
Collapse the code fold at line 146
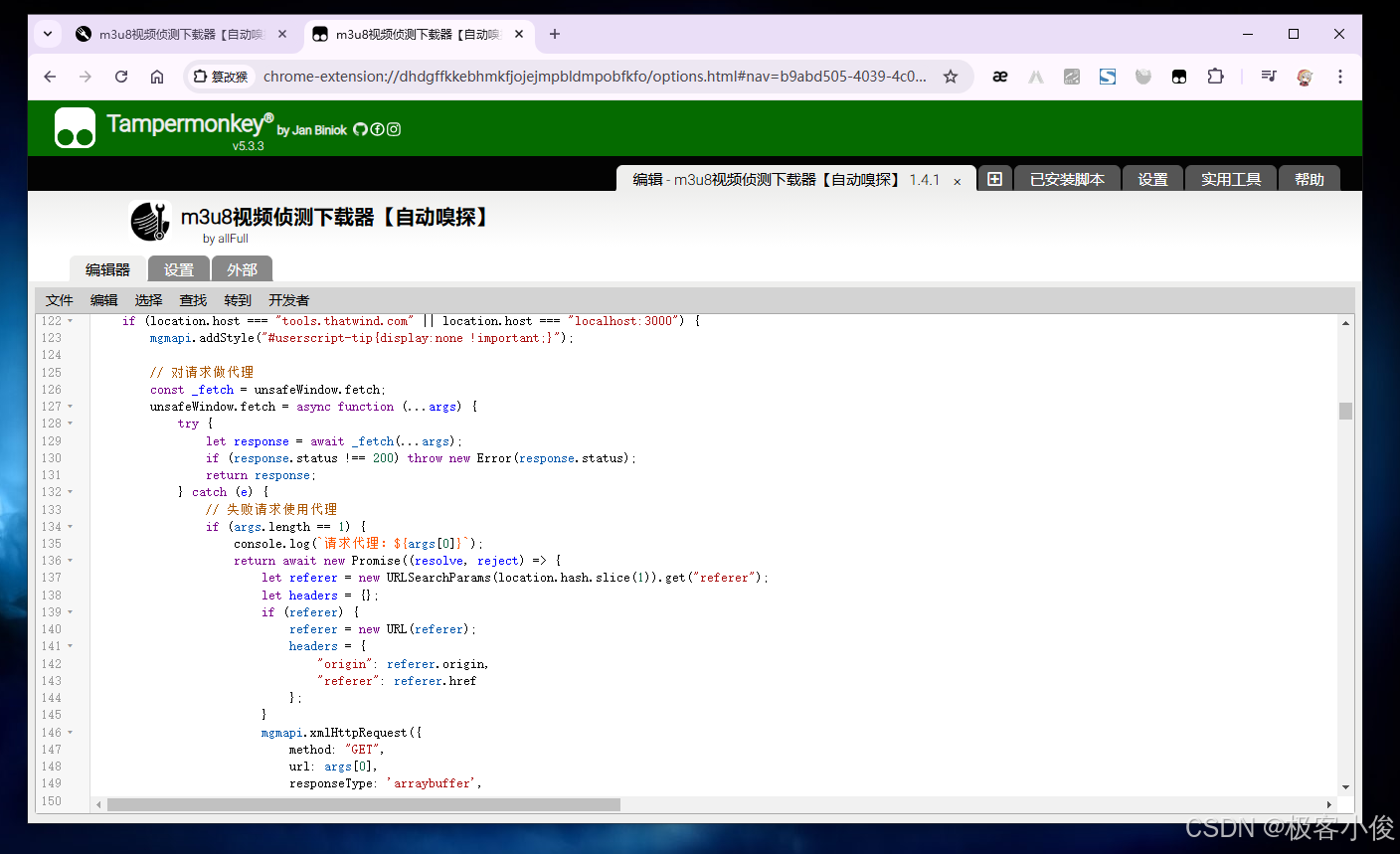(71, 733)
